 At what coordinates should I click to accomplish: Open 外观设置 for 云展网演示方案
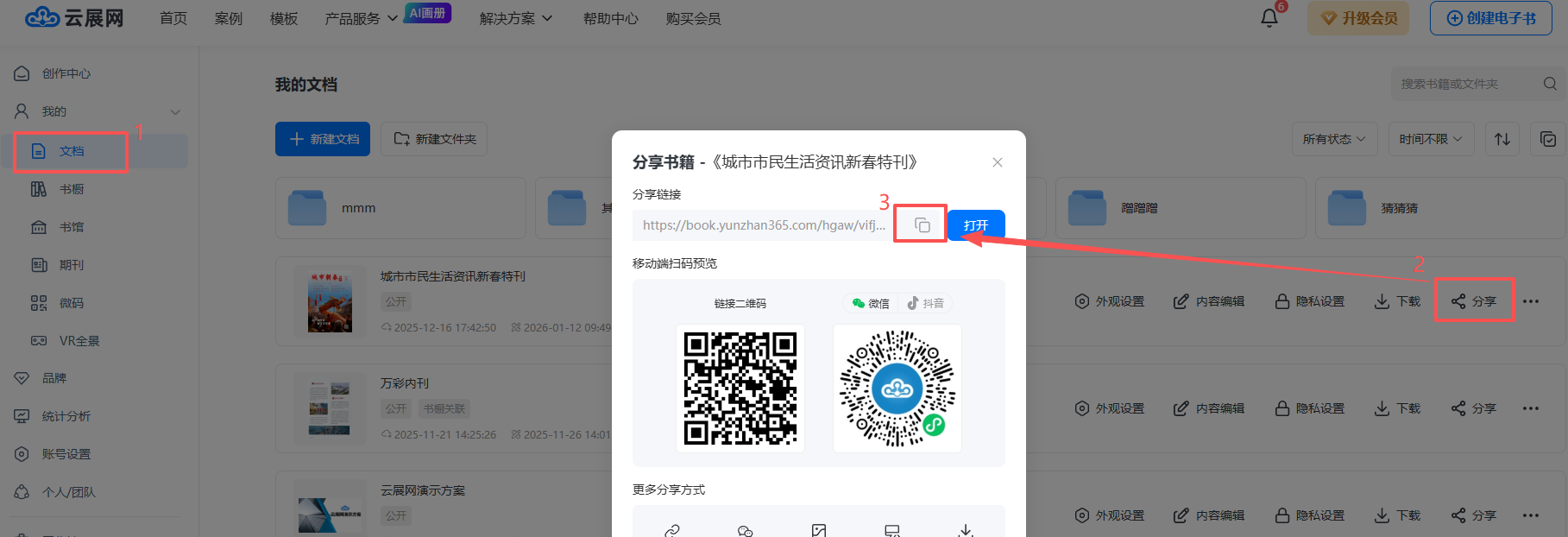pos(1110,515)
